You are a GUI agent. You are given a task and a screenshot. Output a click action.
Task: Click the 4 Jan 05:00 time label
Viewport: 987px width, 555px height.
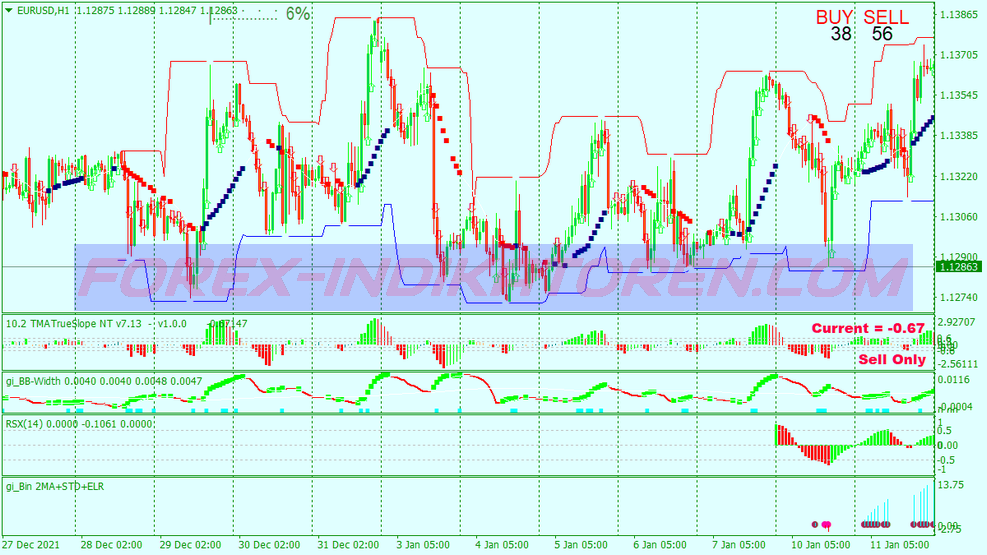[502, 544]
